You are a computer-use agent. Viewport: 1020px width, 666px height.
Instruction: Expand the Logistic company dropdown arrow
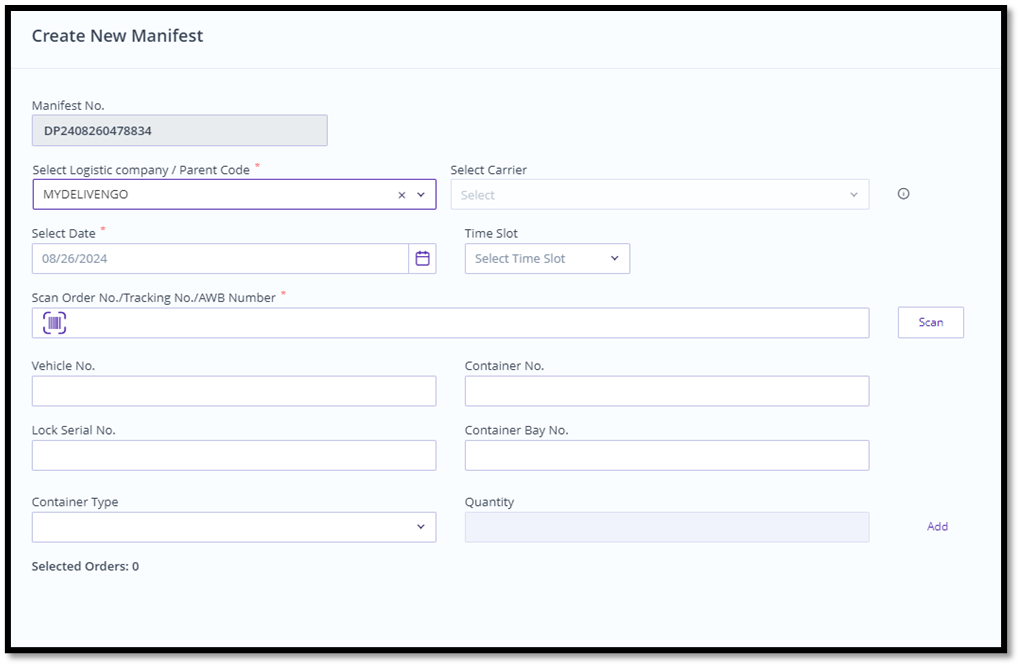point(421,195)
